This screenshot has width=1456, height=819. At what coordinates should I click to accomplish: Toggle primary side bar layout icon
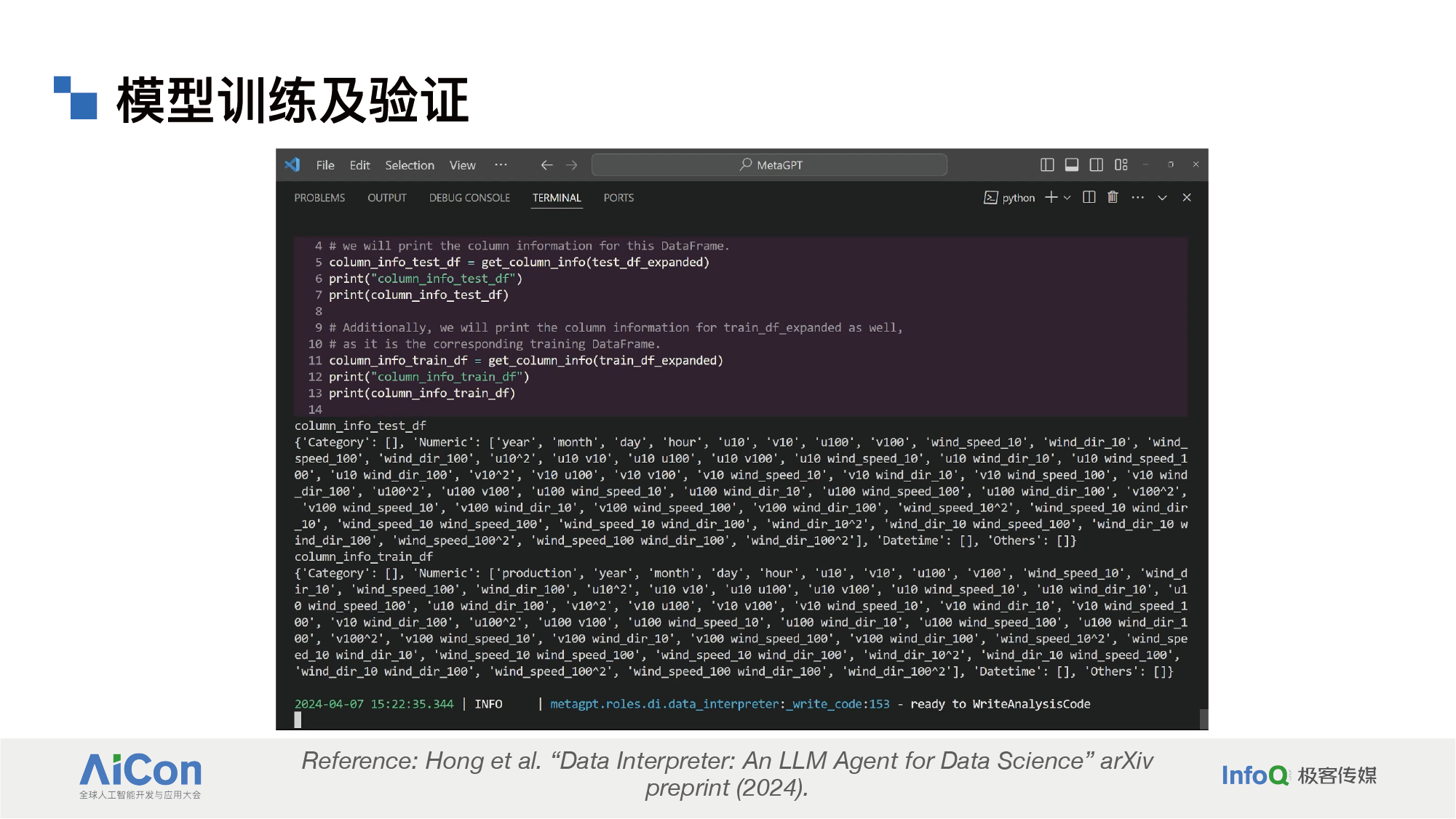pyautogui.click(x=1047, y=165)
